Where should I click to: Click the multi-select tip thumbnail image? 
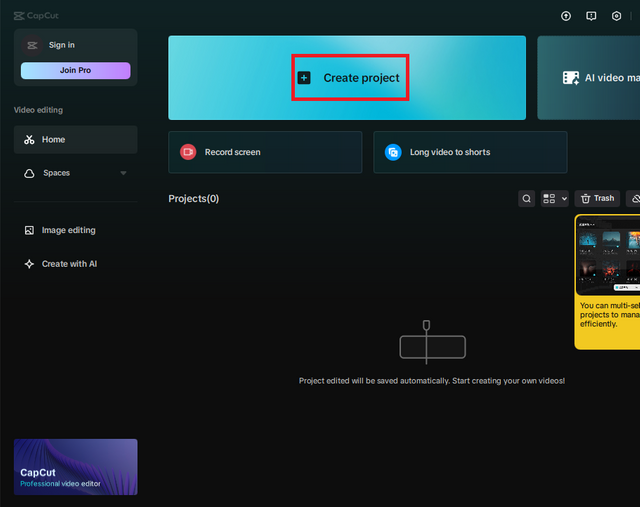click(608, 255)
